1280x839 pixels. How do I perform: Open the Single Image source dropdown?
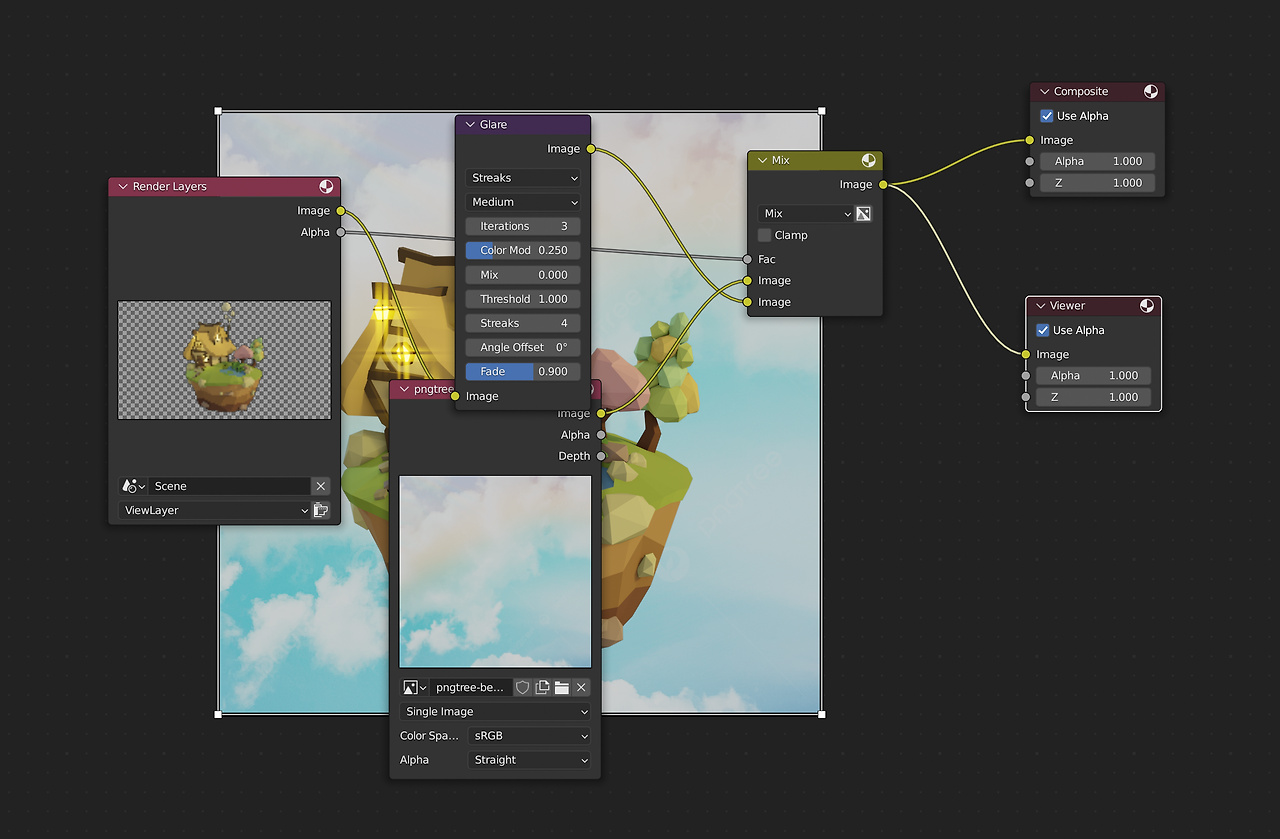(x=495, y=711)
